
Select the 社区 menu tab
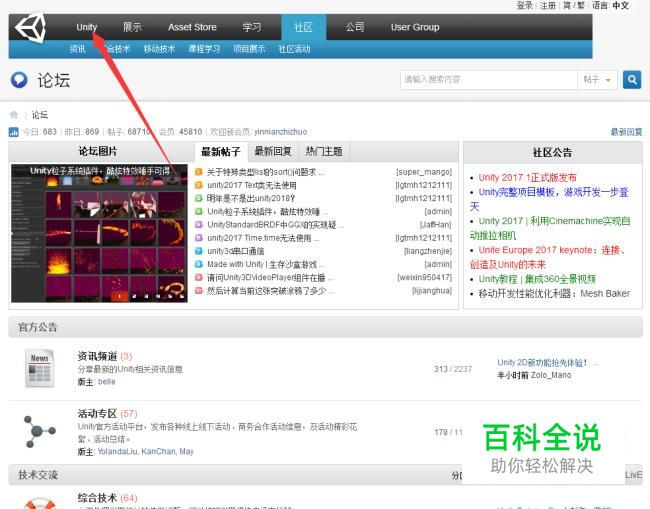pos(303,27)
